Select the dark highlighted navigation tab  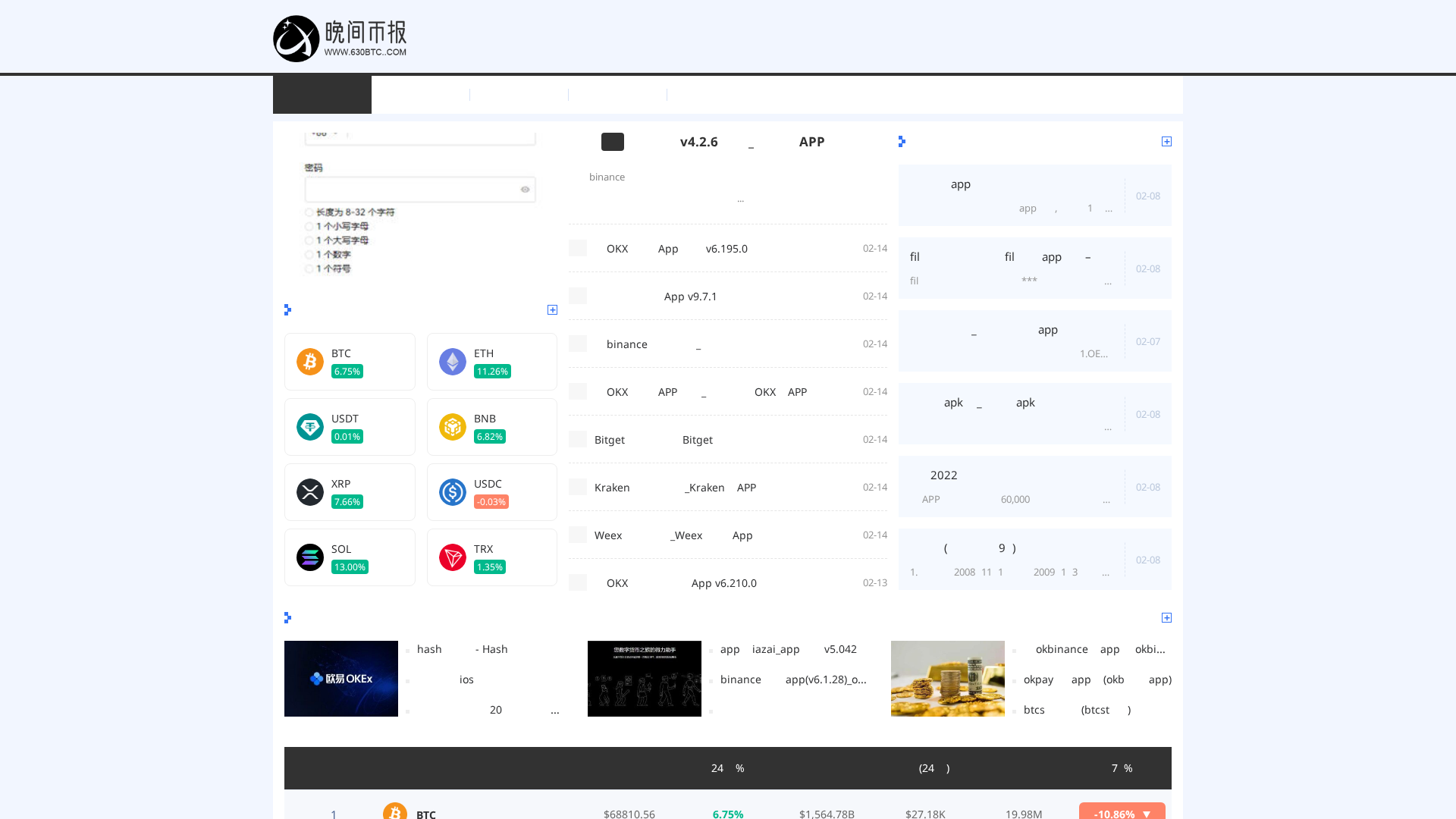point(322,95)
